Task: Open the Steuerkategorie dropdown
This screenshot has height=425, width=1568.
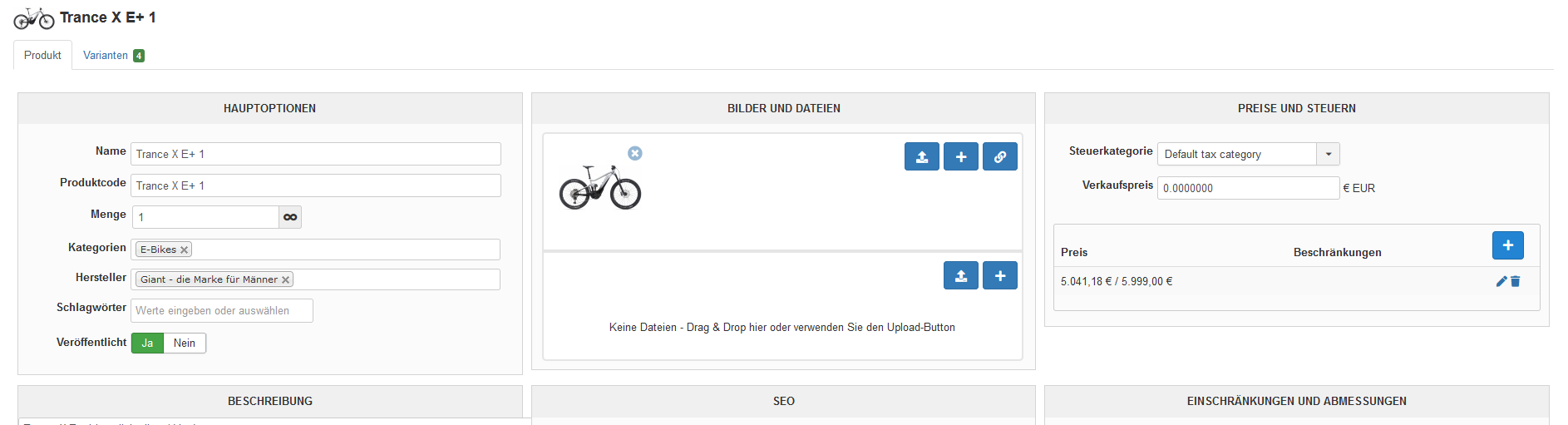Action: point(1328,154)
